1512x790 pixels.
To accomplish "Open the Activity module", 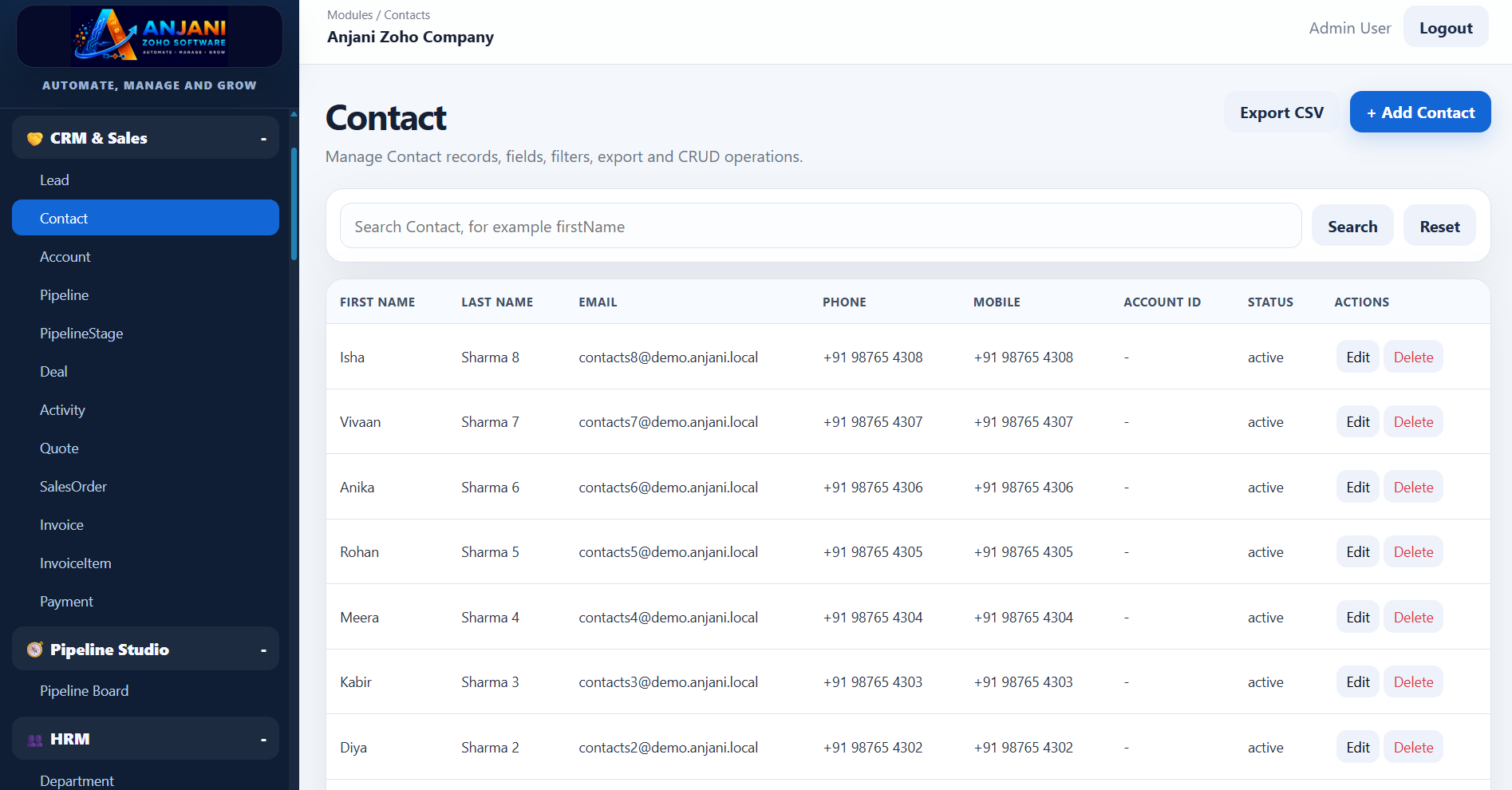I will (x=145, y=410).
